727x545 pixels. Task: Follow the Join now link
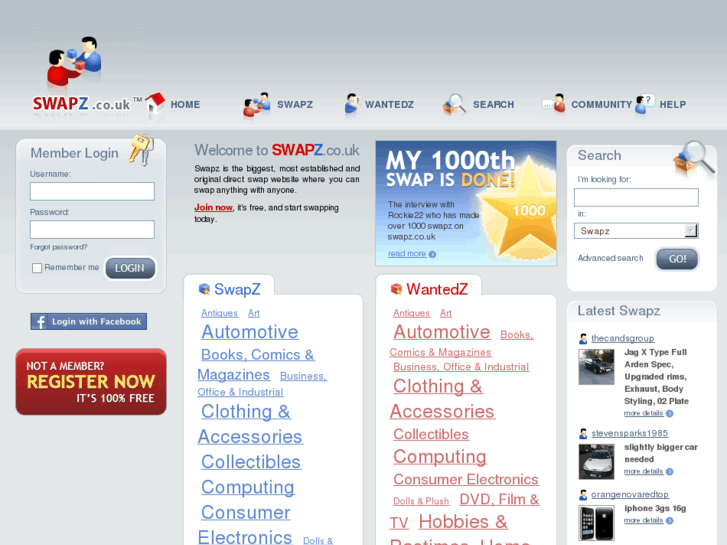pyautogui.click(x=213, y=207)
